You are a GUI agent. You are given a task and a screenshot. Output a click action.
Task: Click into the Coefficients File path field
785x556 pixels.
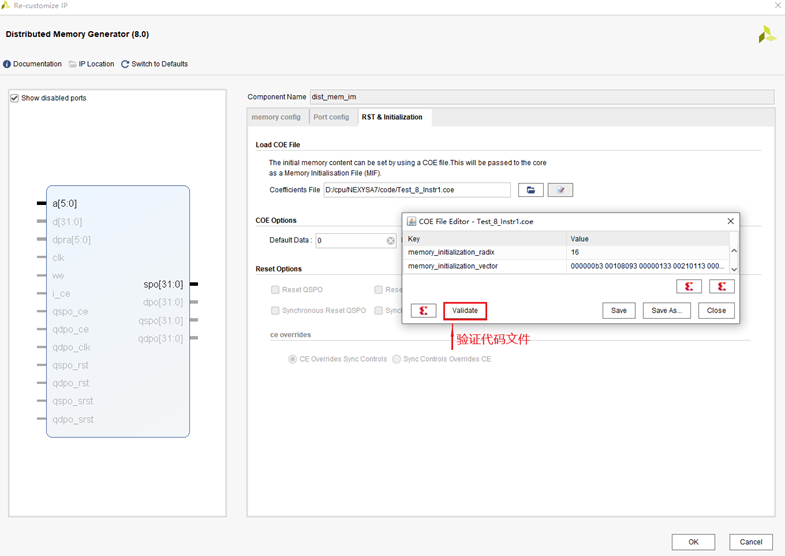[416, 190]
